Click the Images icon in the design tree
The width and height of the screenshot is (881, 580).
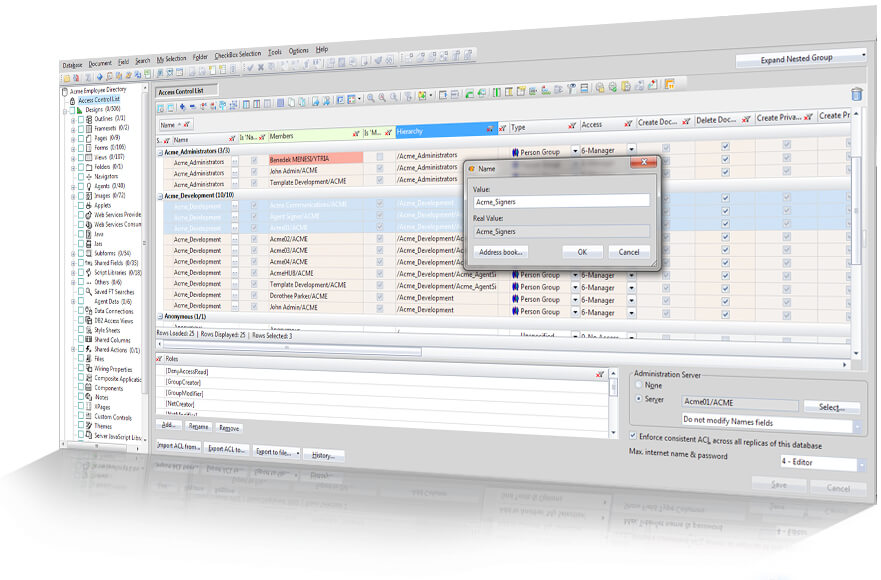click(89, 196)
